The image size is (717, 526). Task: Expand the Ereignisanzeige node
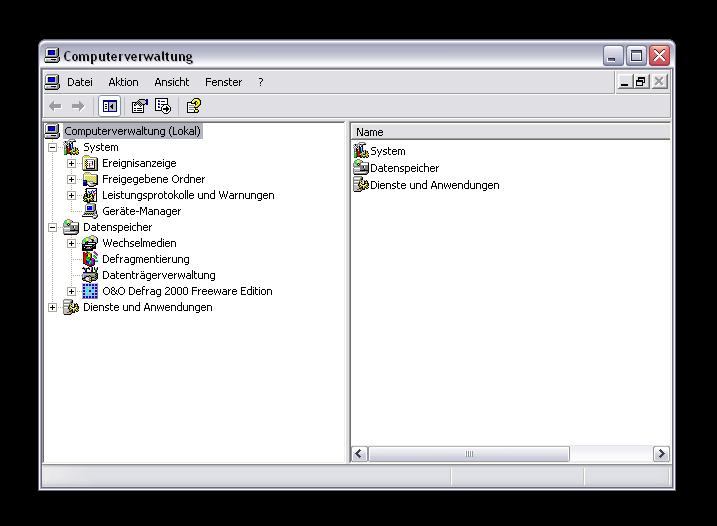71,163
